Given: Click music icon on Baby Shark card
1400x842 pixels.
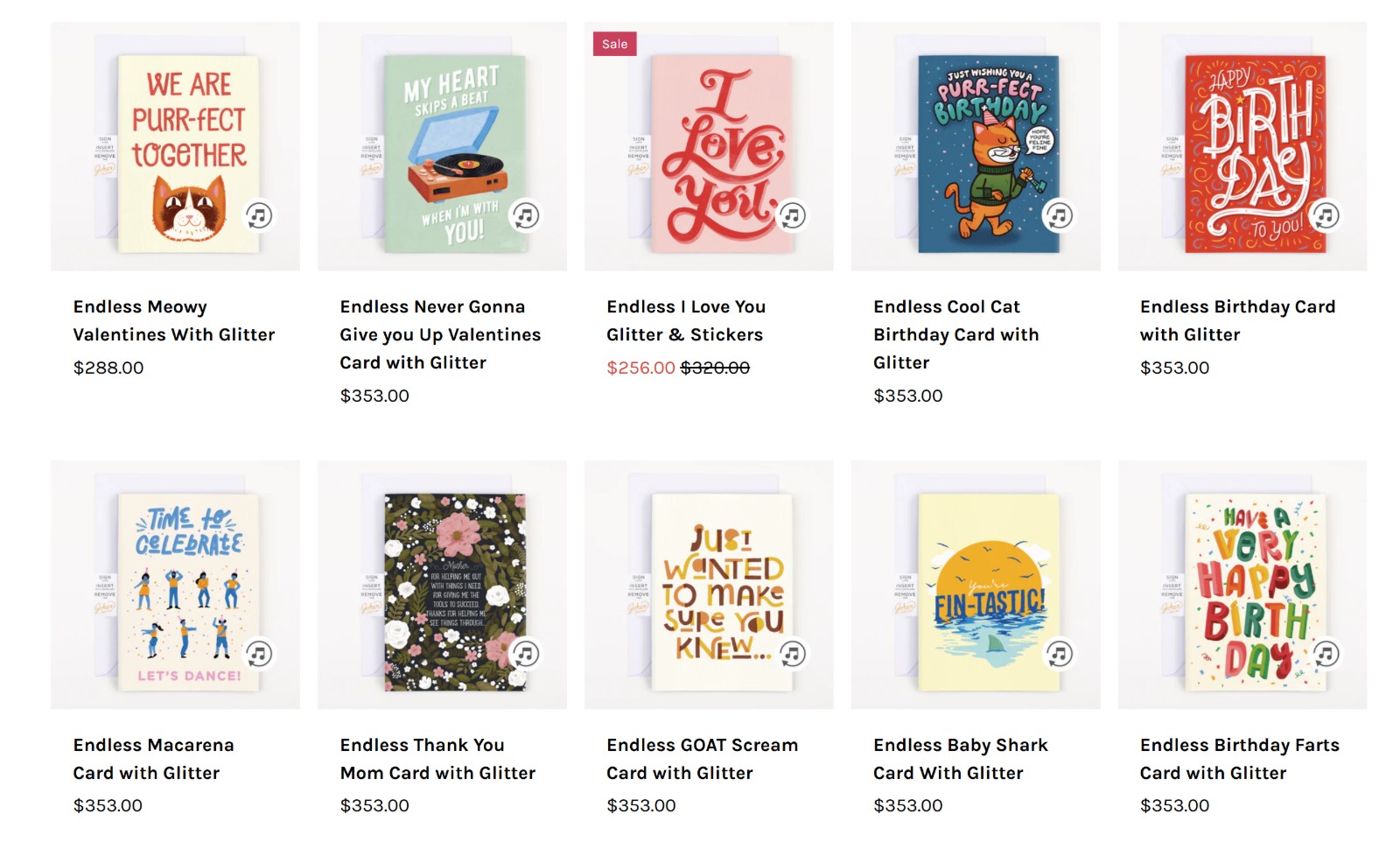Looking at the screenshot, I should (1059, 654).
